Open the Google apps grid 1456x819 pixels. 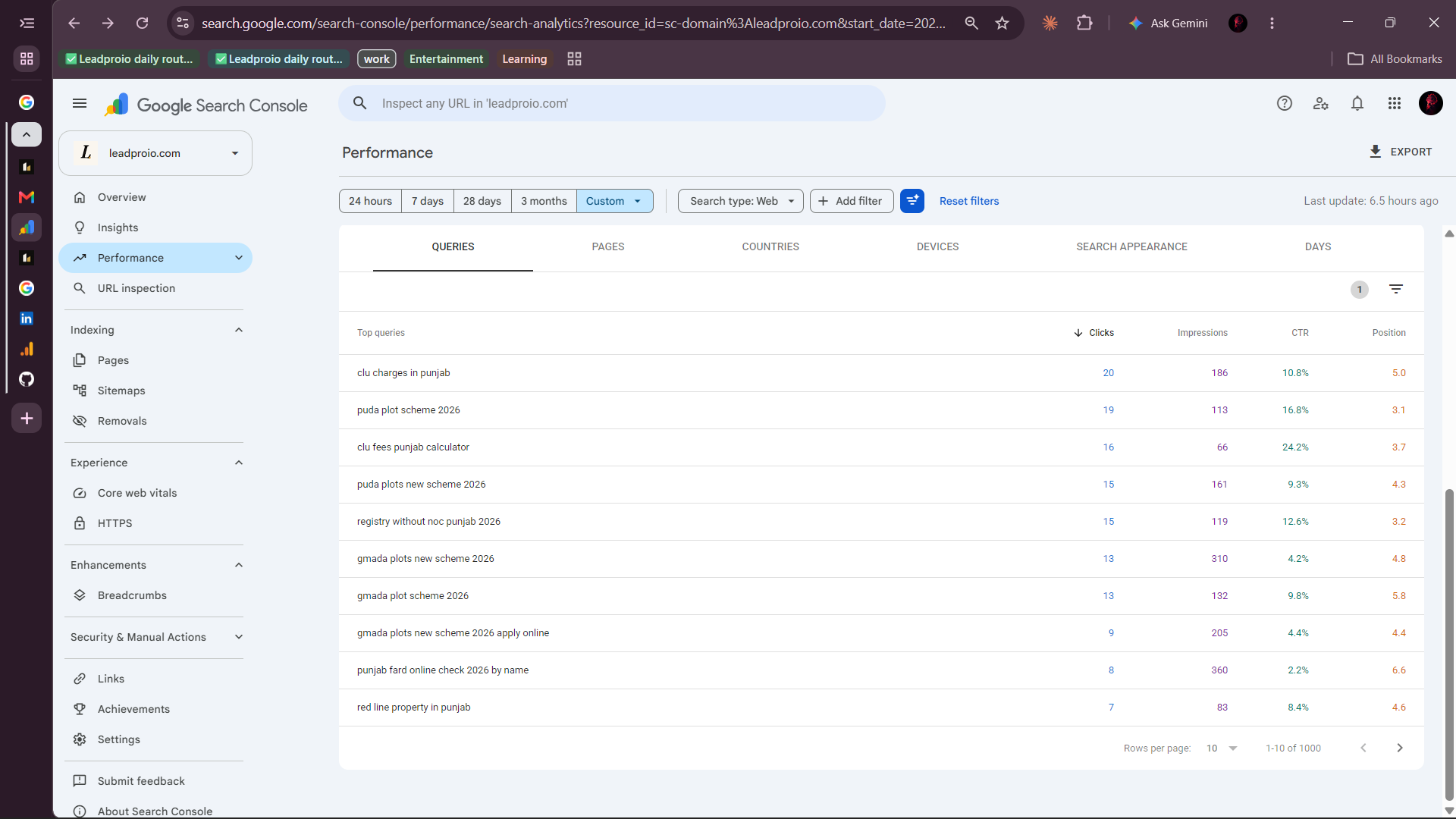click(x=1395, y=104)
